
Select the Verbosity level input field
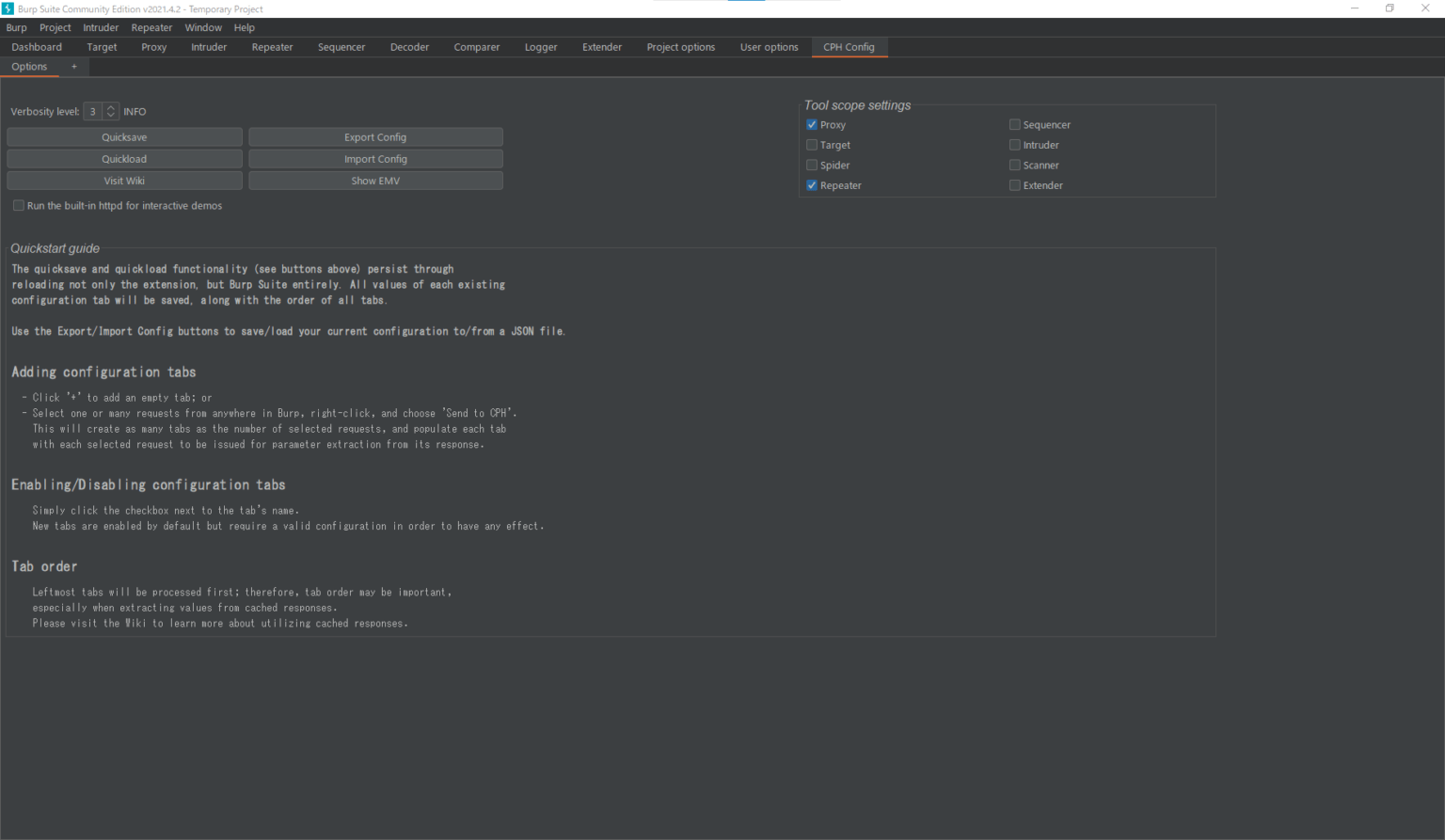pyautogui.click(x=93, y=111)
